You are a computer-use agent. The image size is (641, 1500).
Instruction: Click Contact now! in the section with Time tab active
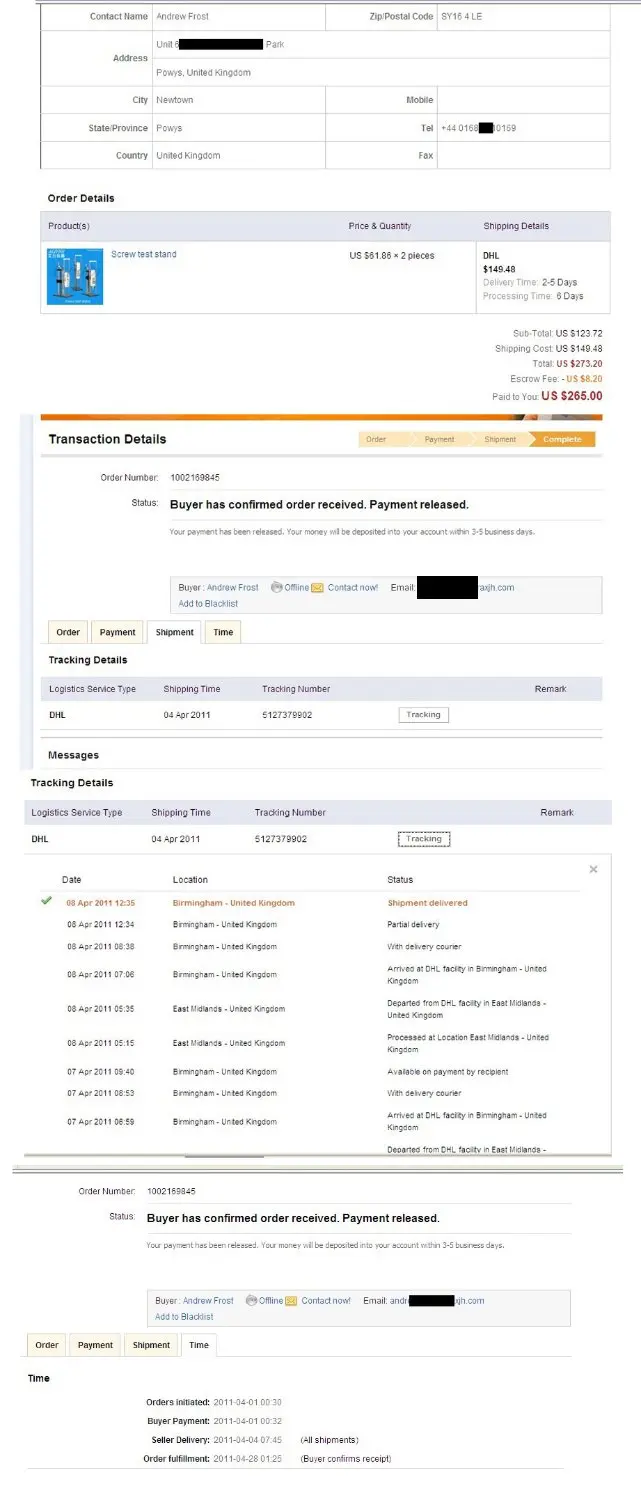coord(326,1301)
